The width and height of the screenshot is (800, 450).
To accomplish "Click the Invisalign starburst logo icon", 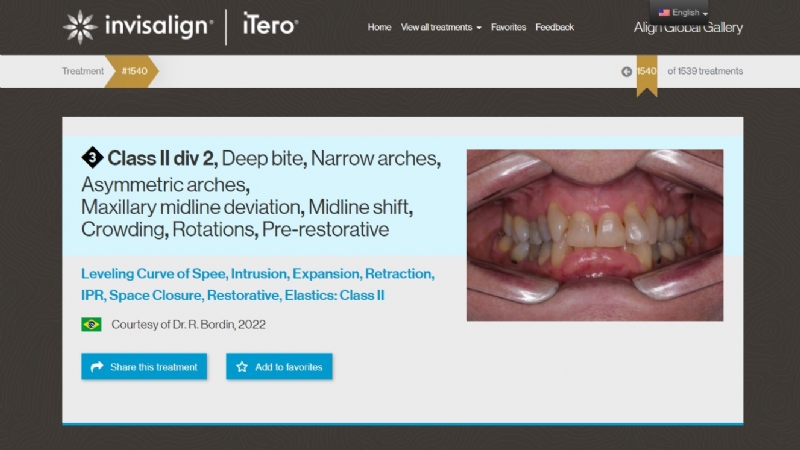I will pyautogui.click(x=80, y=27).
